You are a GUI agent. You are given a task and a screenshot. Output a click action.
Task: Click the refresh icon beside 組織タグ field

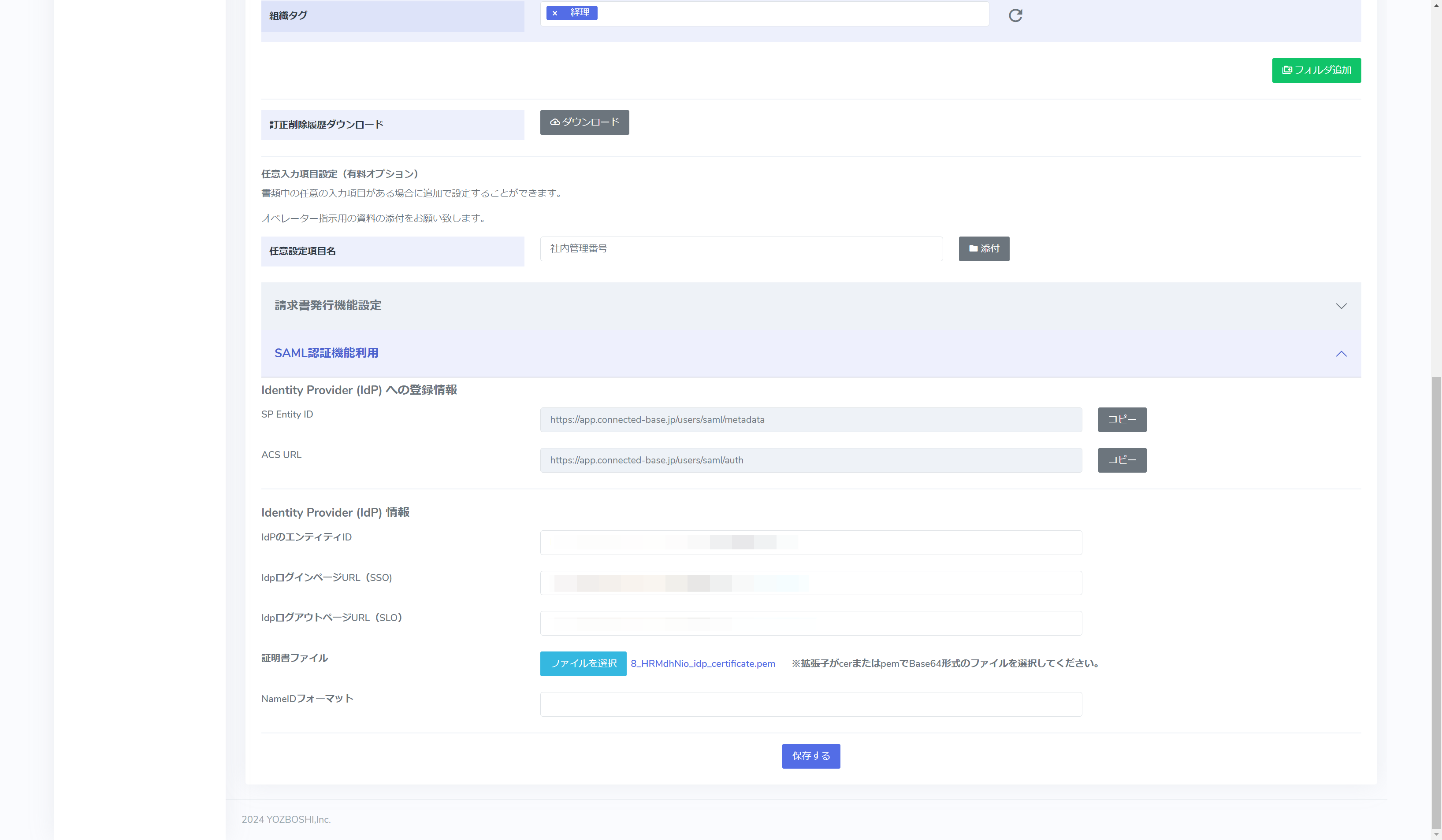coord(1015,15)
